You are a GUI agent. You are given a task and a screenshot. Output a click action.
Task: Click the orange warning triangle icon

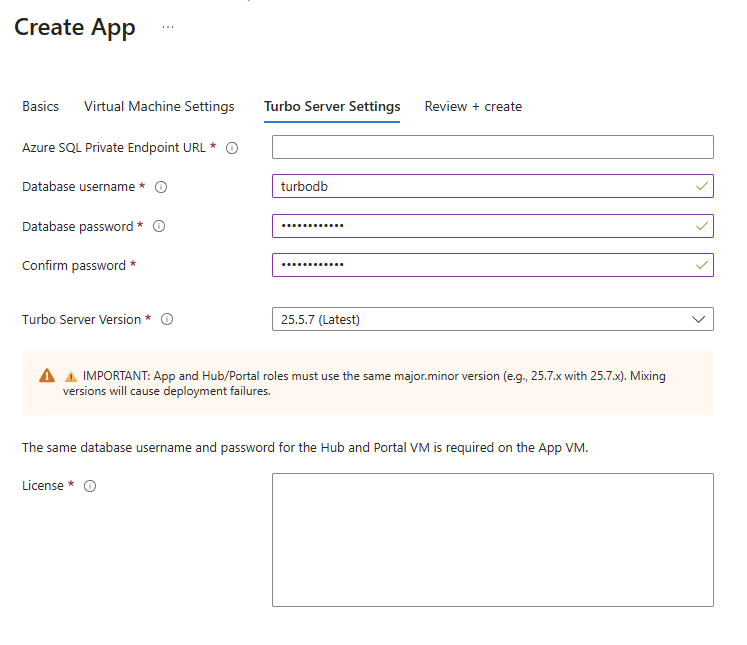click(47, 376)
